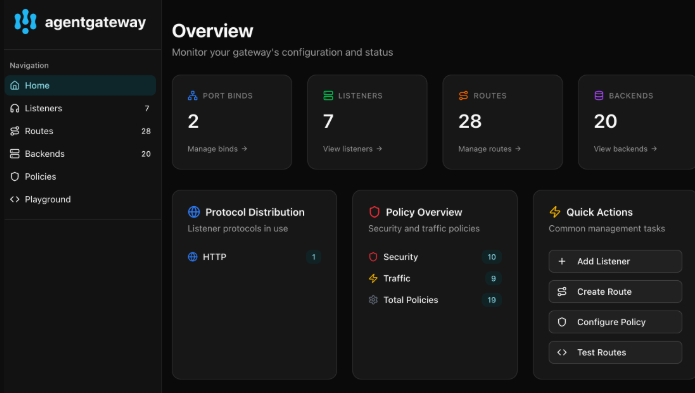
Task: Follow the Manage routes link
Action: [489, 149]
